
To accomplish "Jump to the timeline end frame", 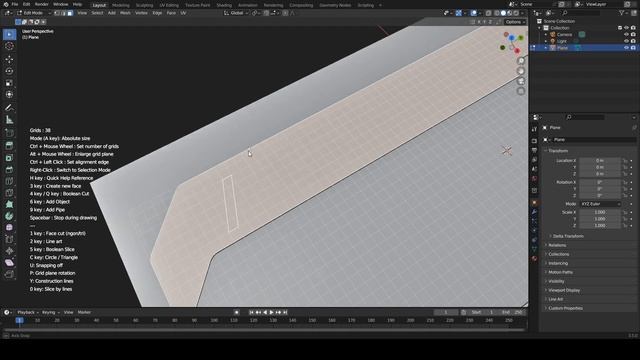I will [x=285, y=312].
